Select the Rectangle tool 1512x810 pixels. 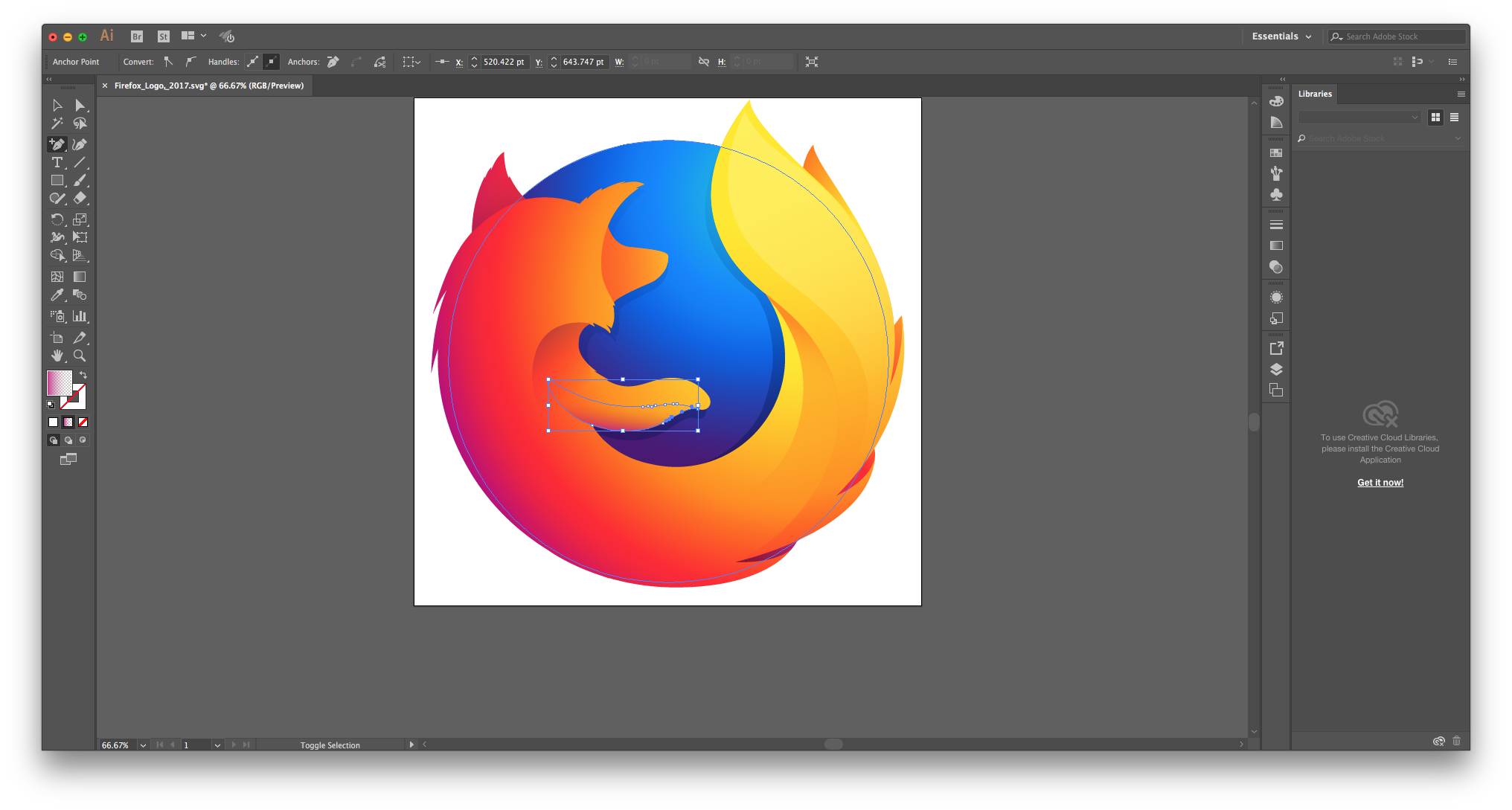pos(57,181)
